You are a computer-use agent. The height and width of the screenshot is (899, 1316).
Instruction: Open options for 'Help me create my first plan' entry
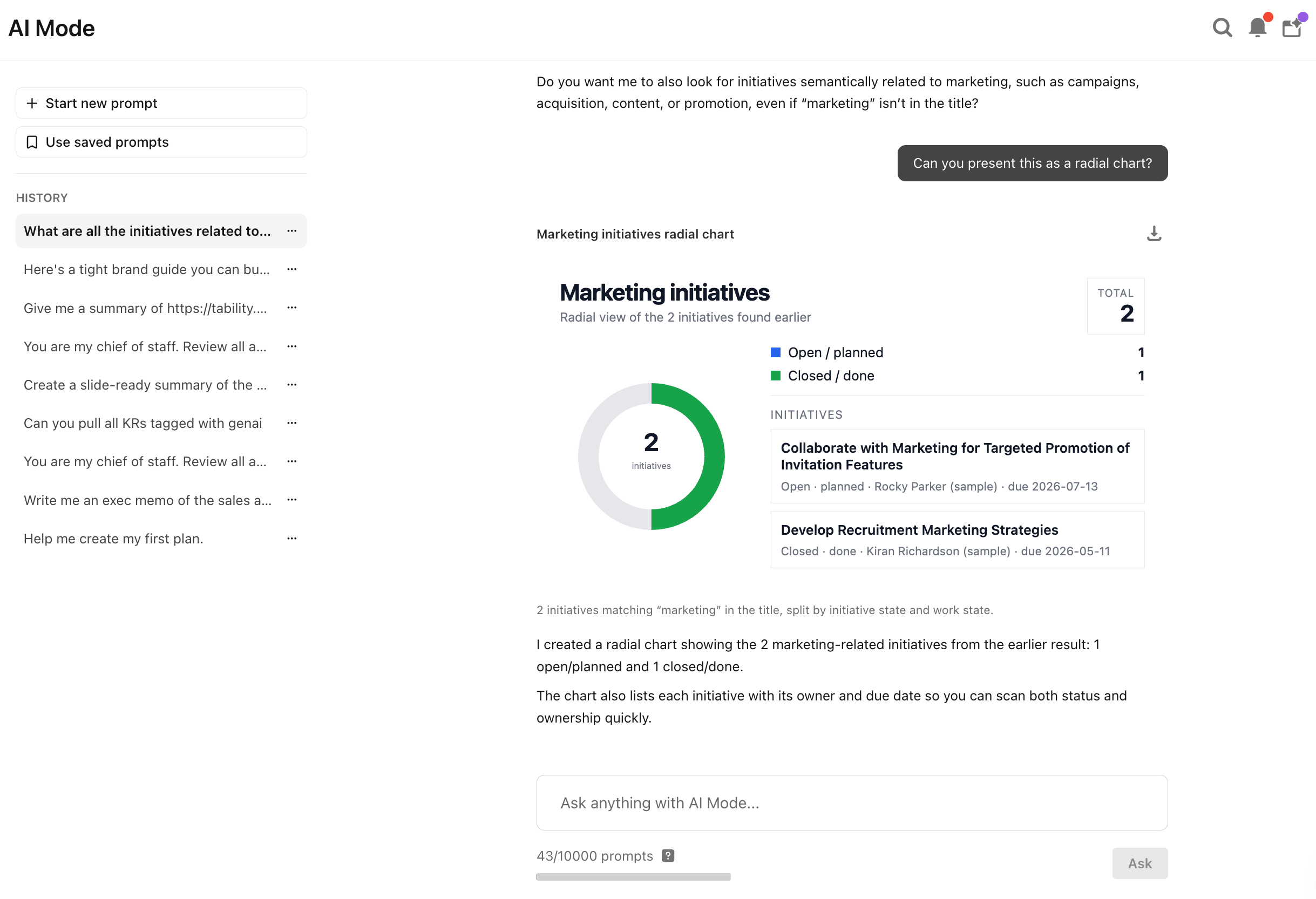tap(291, 539)
